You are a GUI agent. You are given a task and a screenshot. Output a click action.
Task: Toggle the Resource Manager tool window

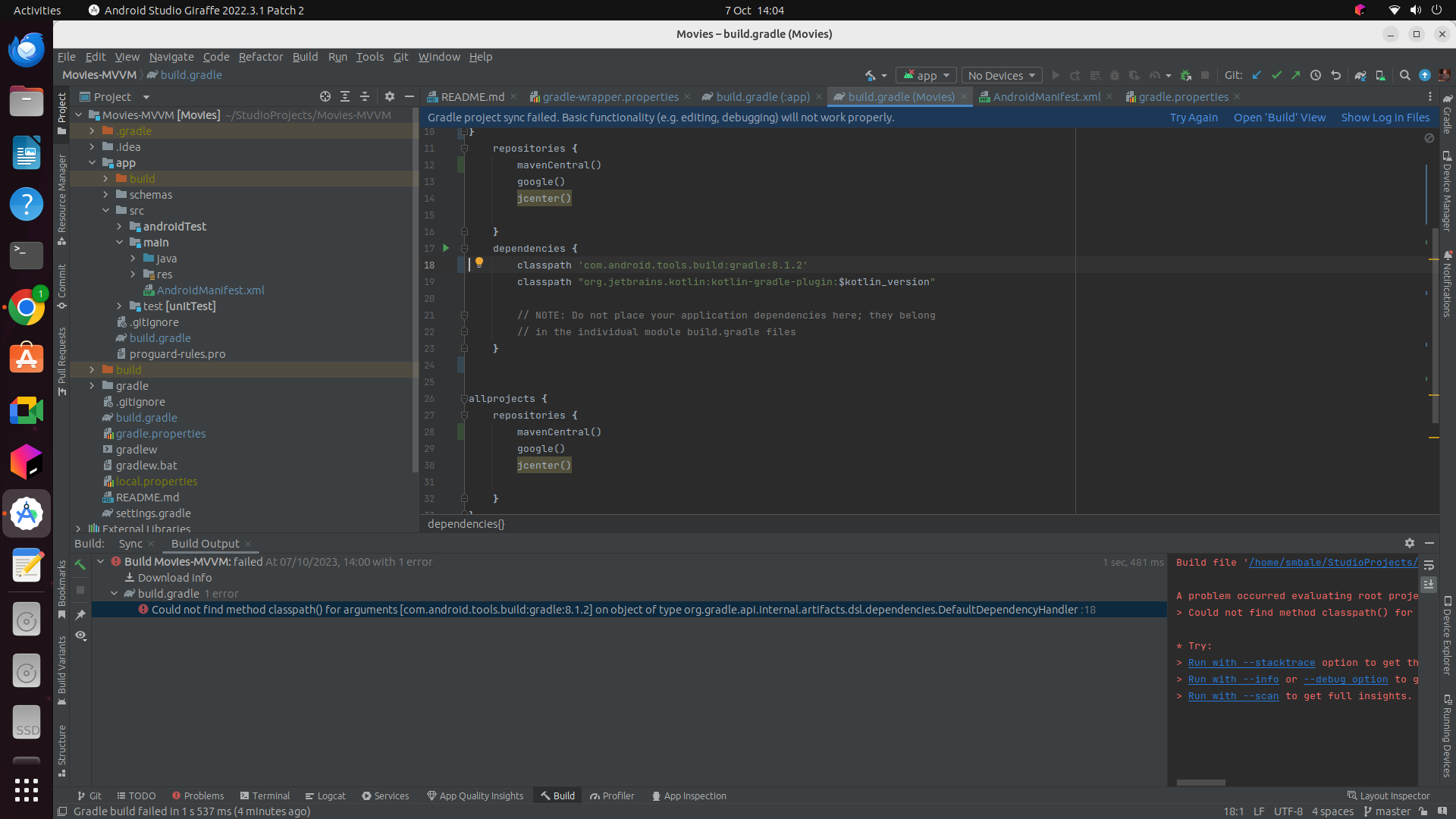(x=62, y=199)
